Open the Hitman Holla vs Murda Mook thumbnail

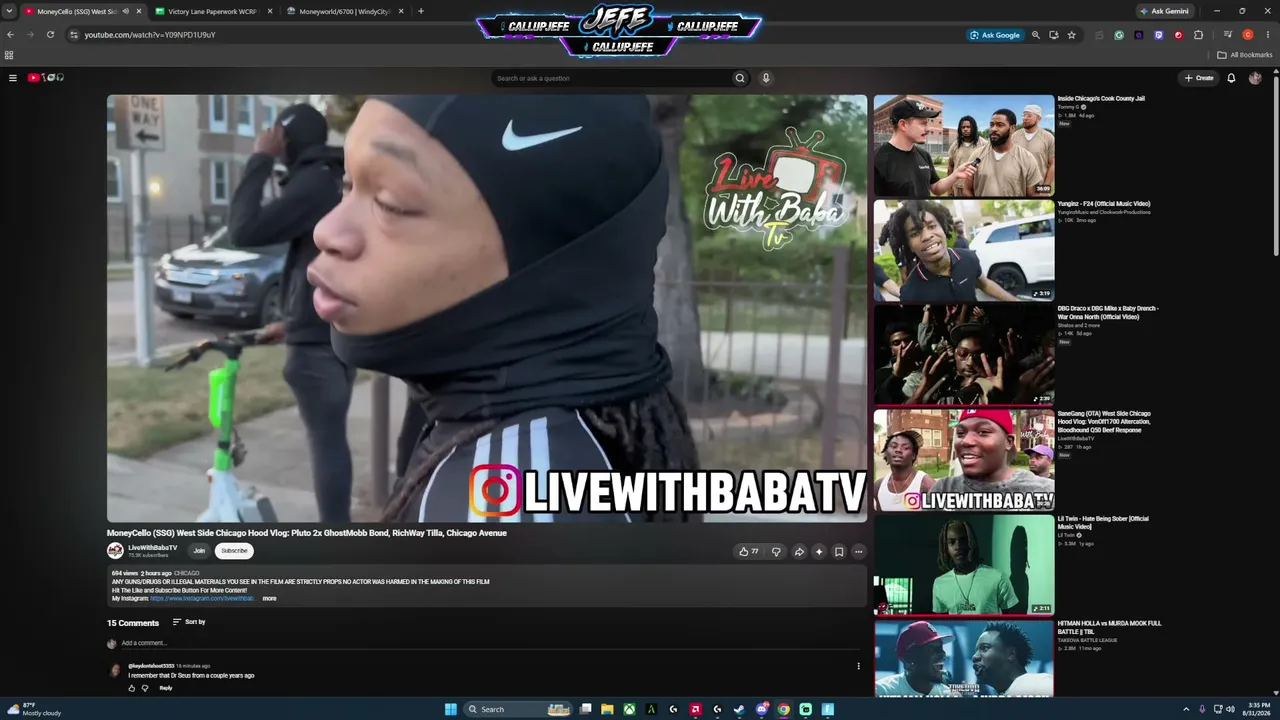(x=964, y=658)
